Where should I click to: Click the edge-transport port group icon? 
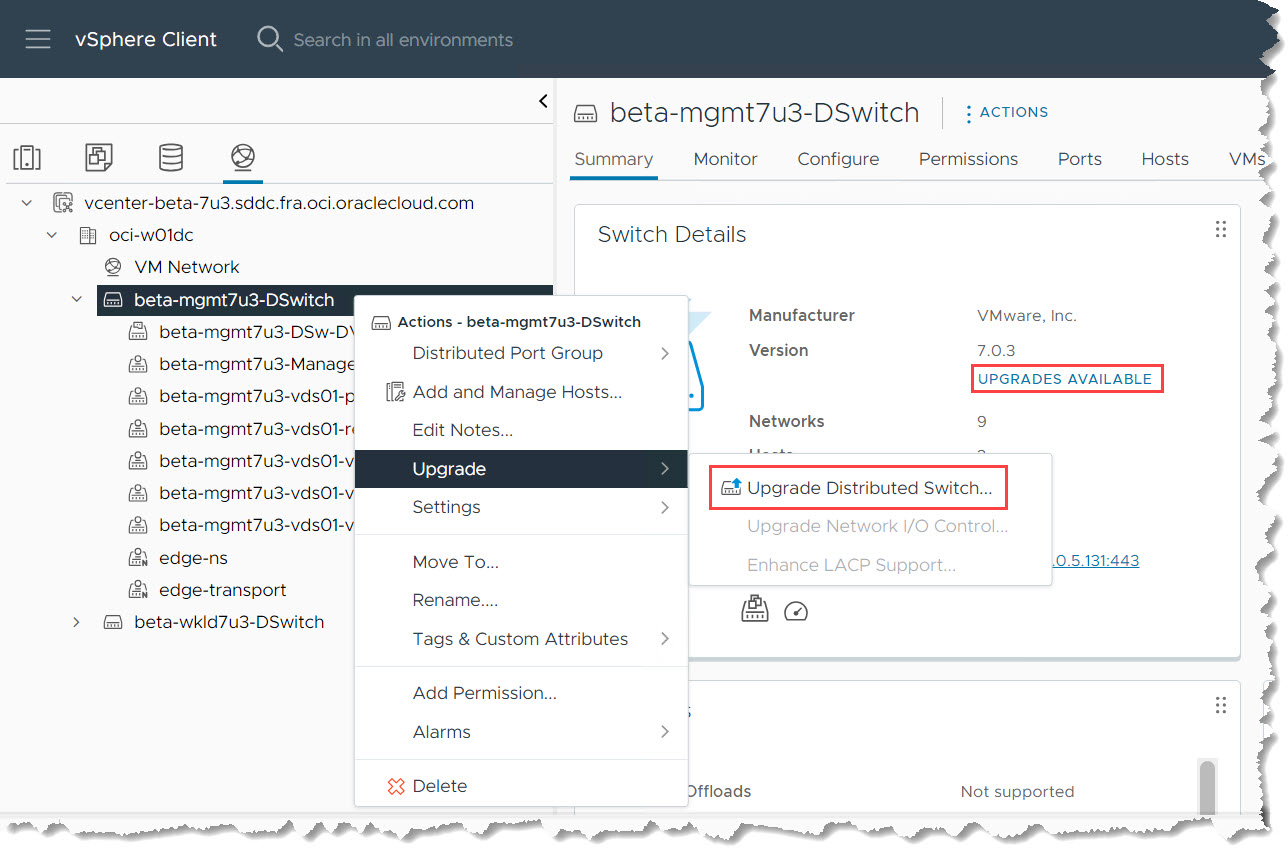[x=138, y=590]
